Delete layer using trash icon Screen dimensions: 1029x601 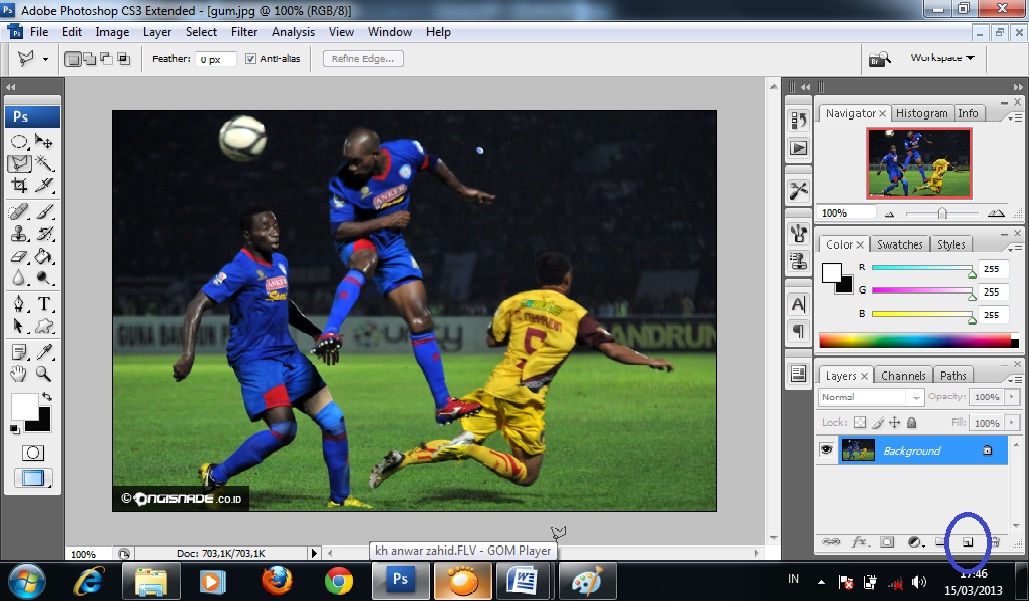(996, 542)
